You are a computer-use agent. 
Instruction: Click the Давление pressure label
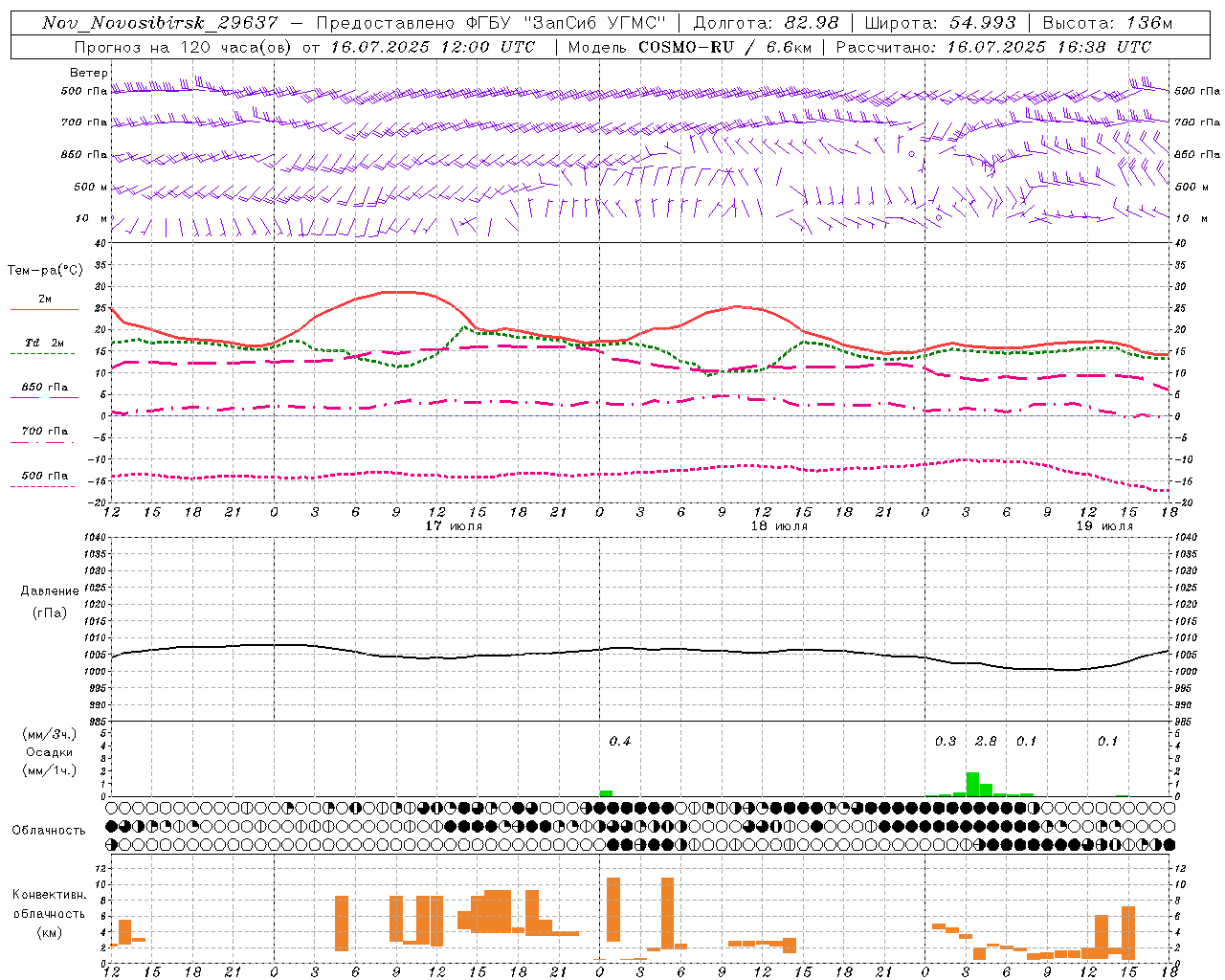point(50,591)
